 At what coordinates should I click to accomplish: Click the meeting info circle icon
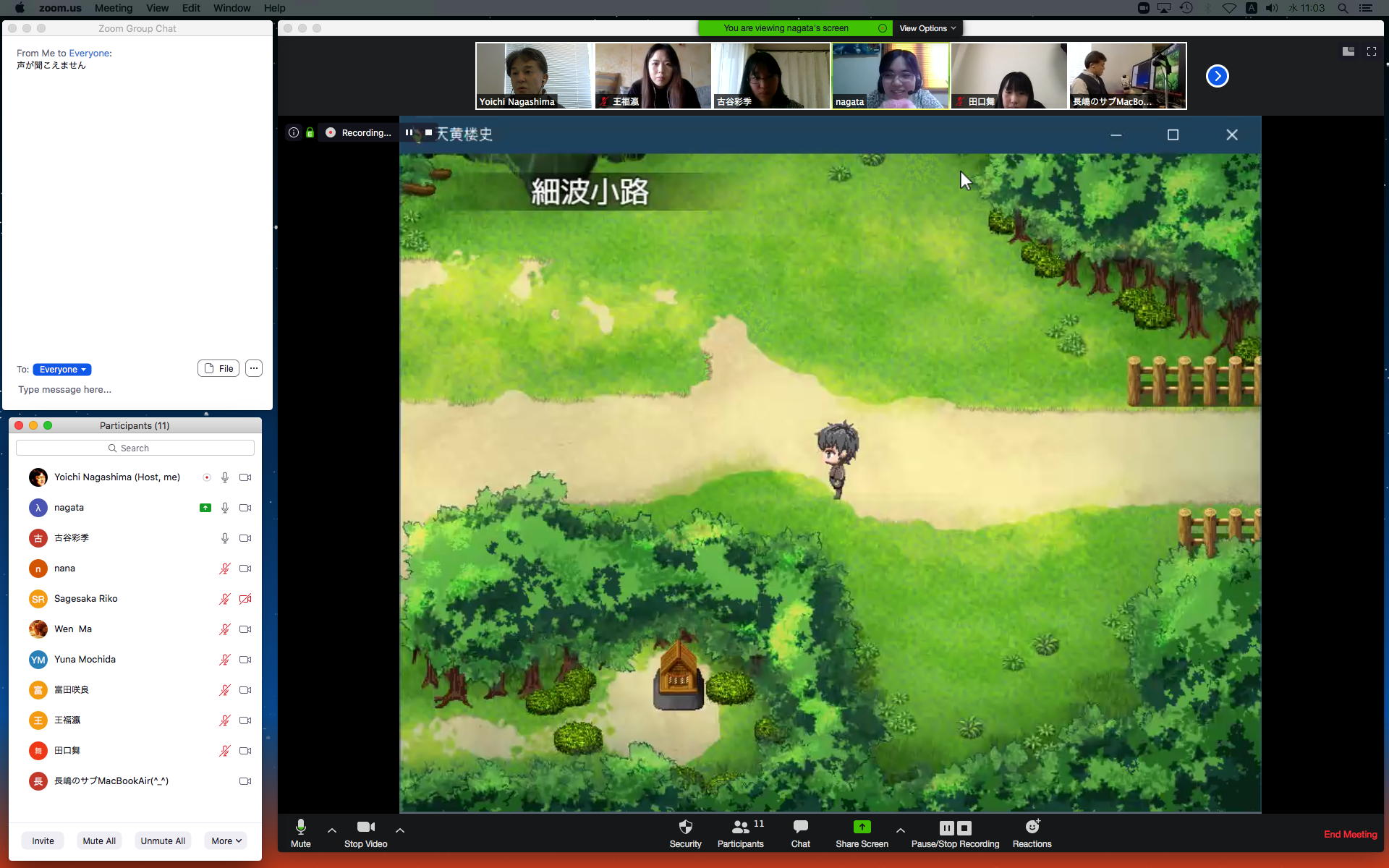coord(294,132)
